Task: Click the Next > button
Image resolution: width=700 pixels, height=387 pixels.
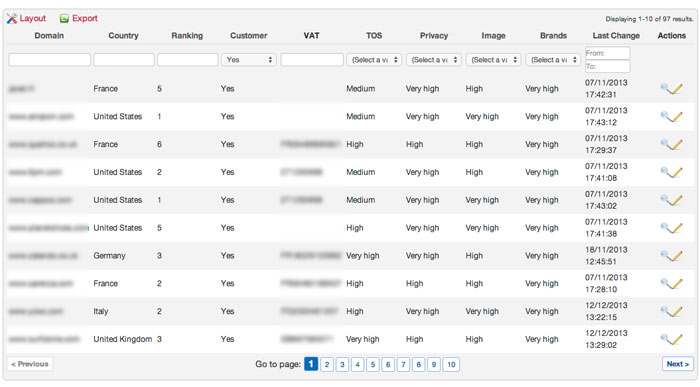Action: (678, 364)
